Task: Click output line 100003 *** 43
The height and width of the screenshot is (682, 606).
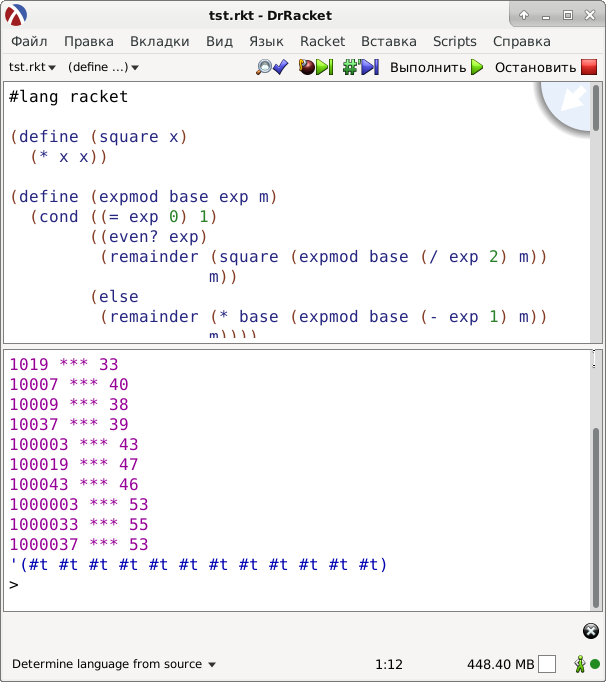Action: [74, 444]
